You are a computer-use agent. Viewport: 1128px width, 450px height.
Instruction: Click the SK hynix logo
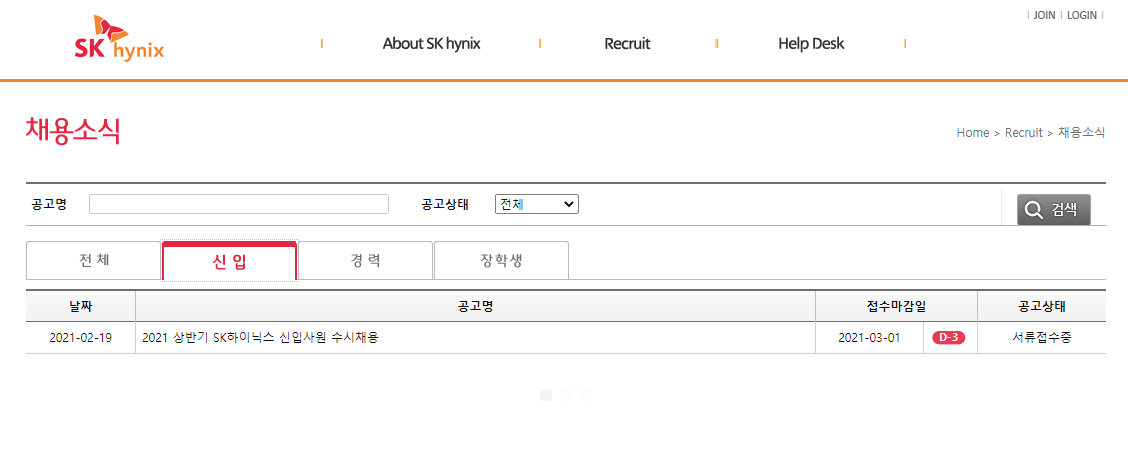point(119,38)
